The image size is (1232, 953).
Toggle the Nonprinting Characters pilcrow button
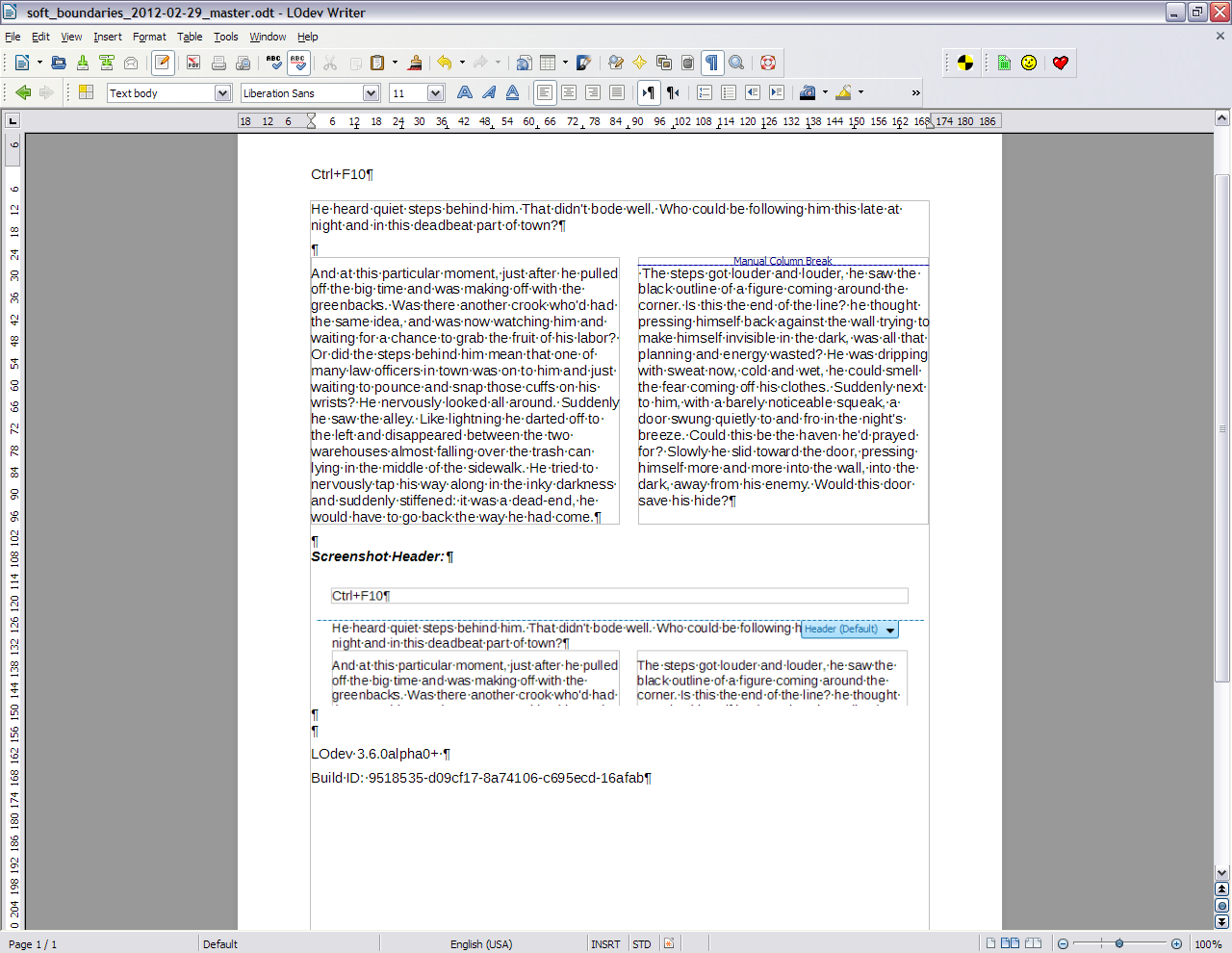(x=712, y=63)
